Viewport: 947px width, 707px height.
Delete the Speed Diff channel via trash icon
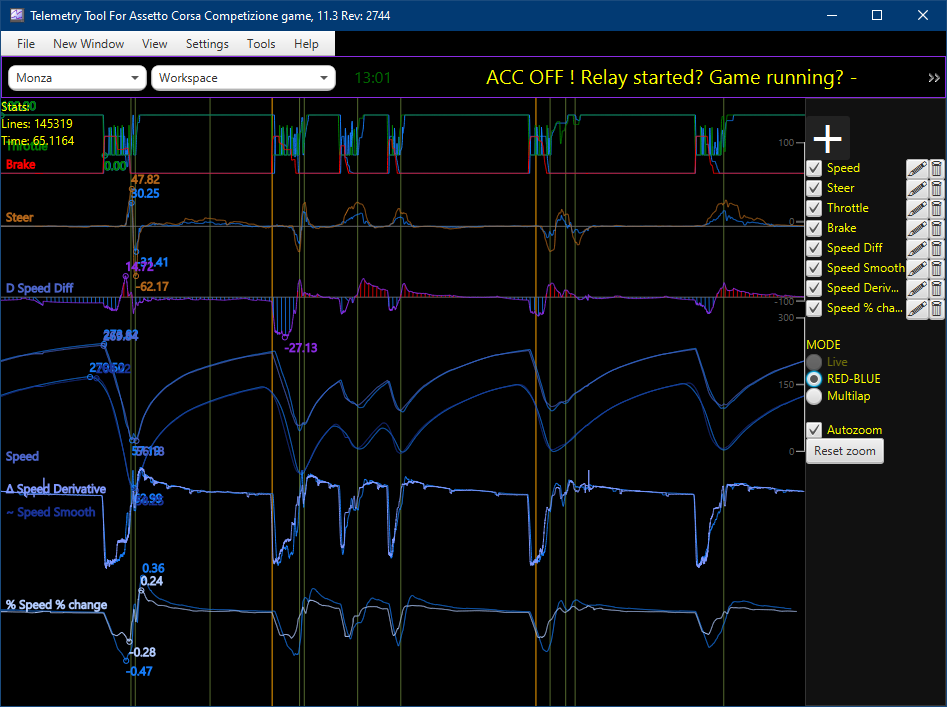pos(936,248)
